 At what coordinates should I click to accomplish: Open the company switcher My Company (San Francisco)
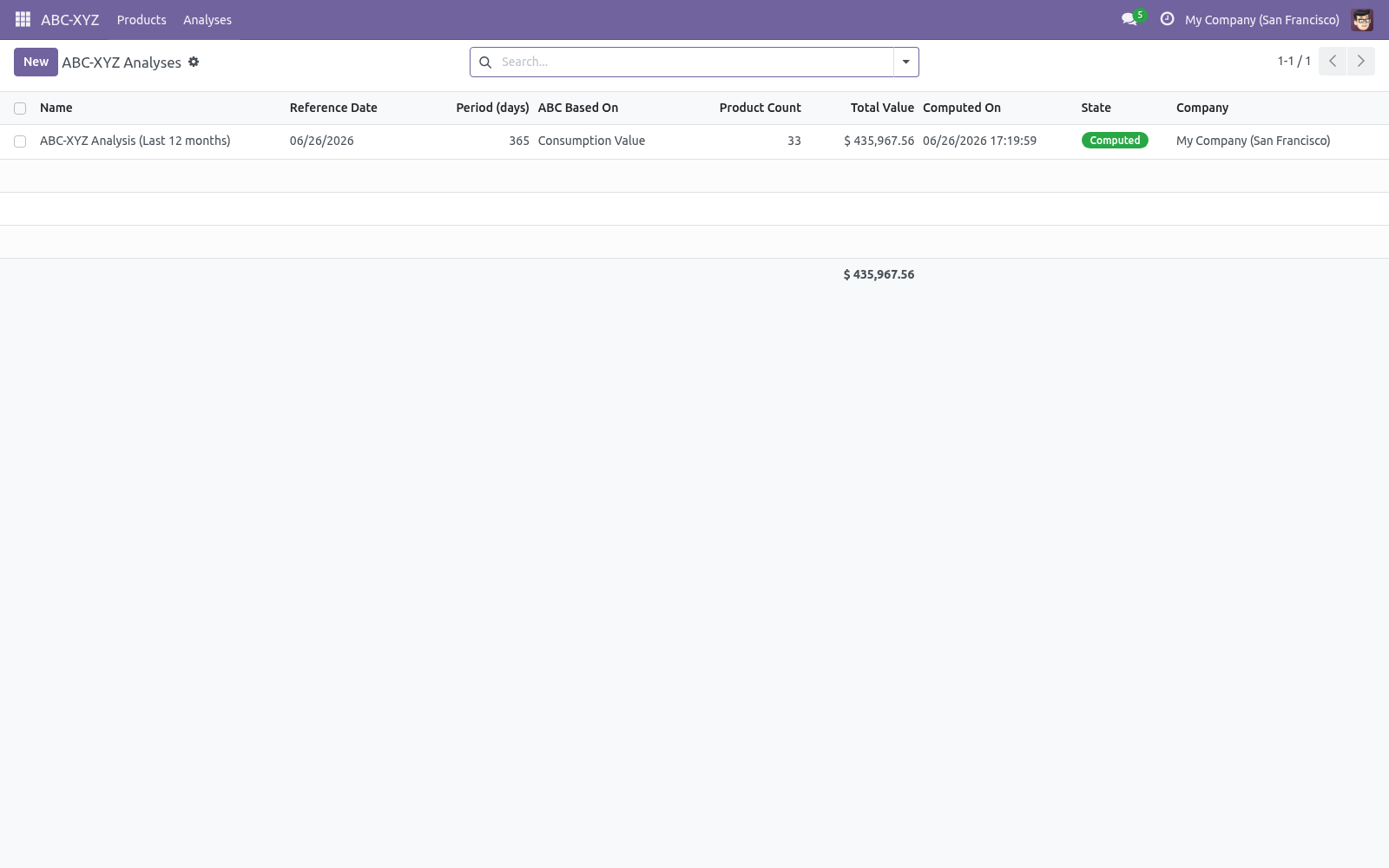[1261, 19]
